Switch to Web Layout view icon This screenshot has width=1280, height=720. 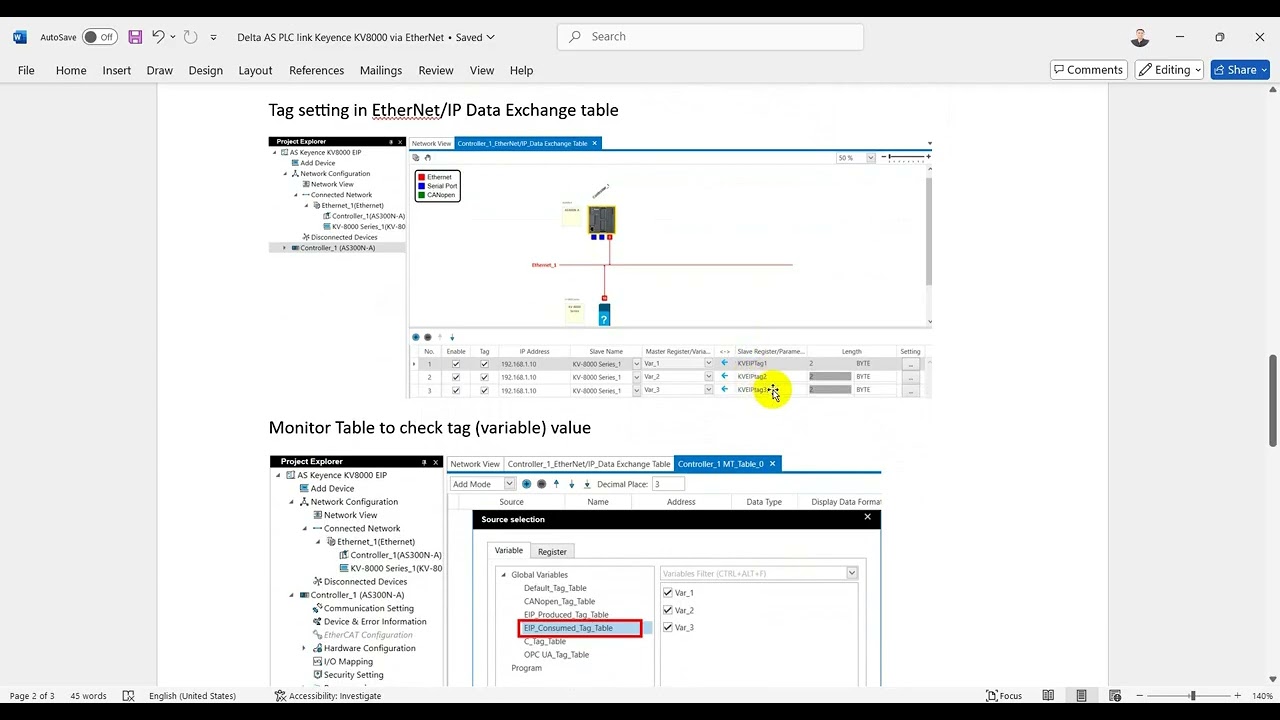pos(1114,696)
